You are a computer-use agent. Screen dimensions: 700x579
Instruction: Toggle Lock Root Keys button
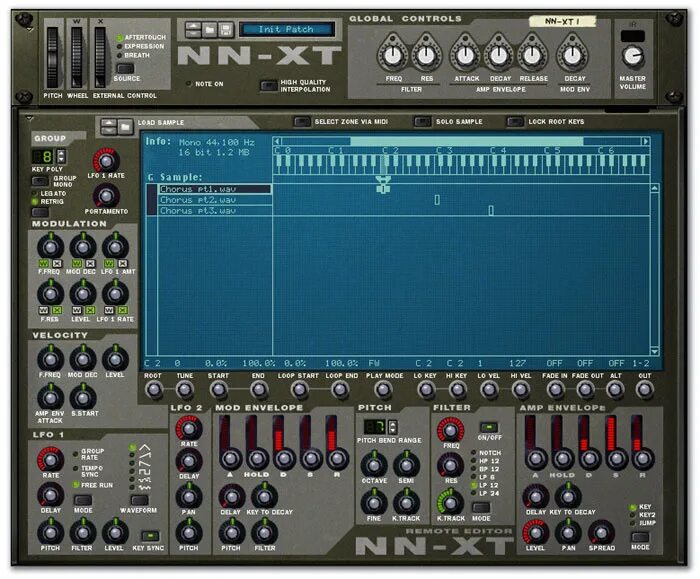(515, 121)
